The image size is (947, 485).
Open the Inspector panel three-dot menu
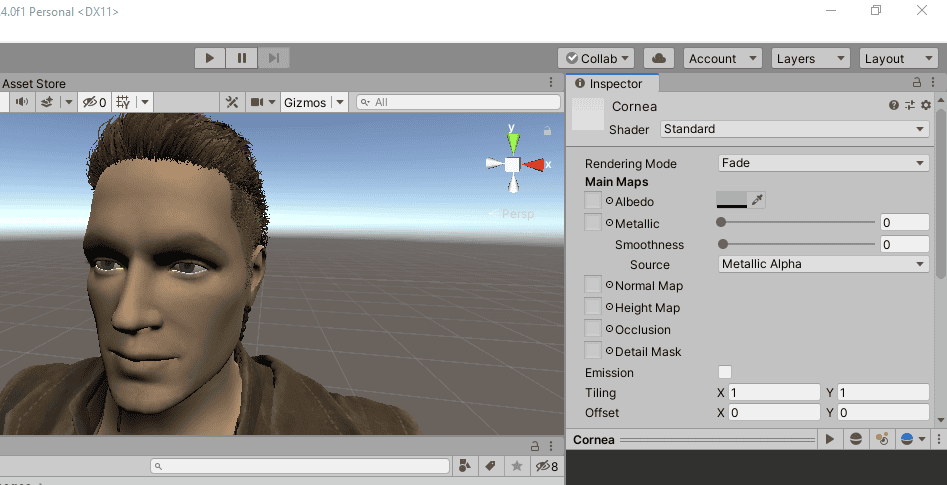point(933,82)
